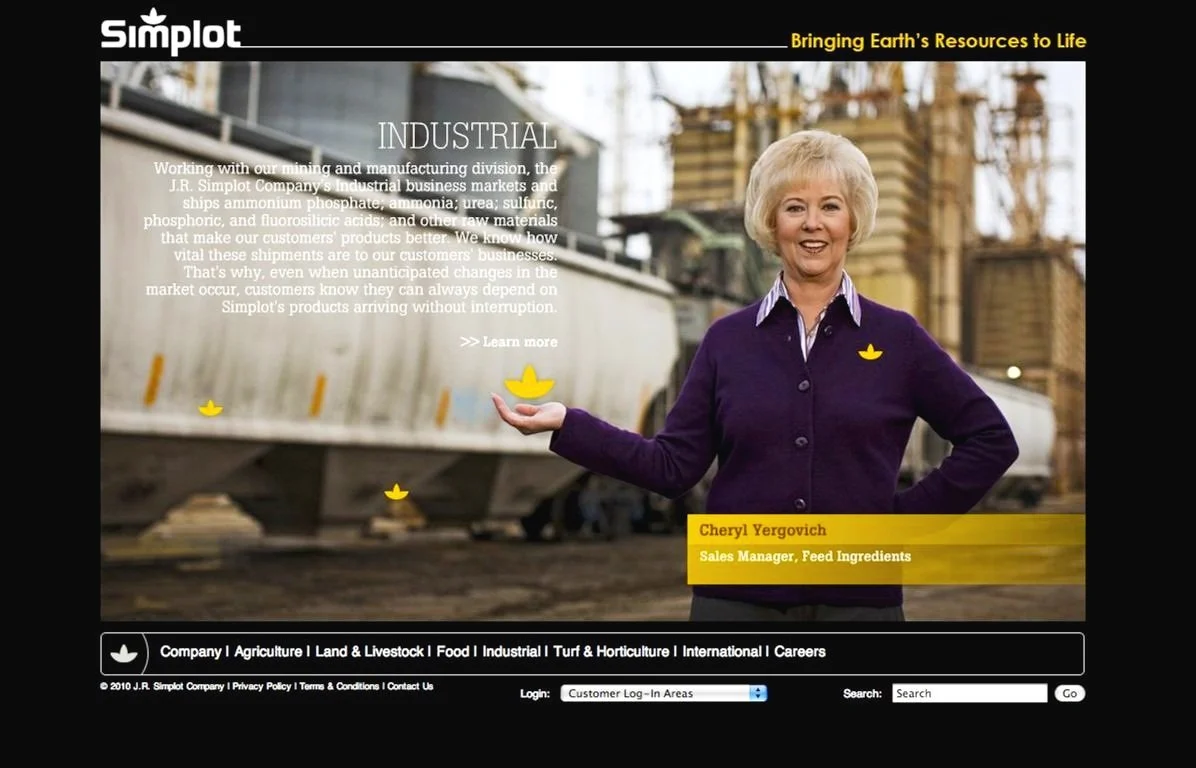Open the International menu
Screen dimensions: 1196x768
(722, 652)
